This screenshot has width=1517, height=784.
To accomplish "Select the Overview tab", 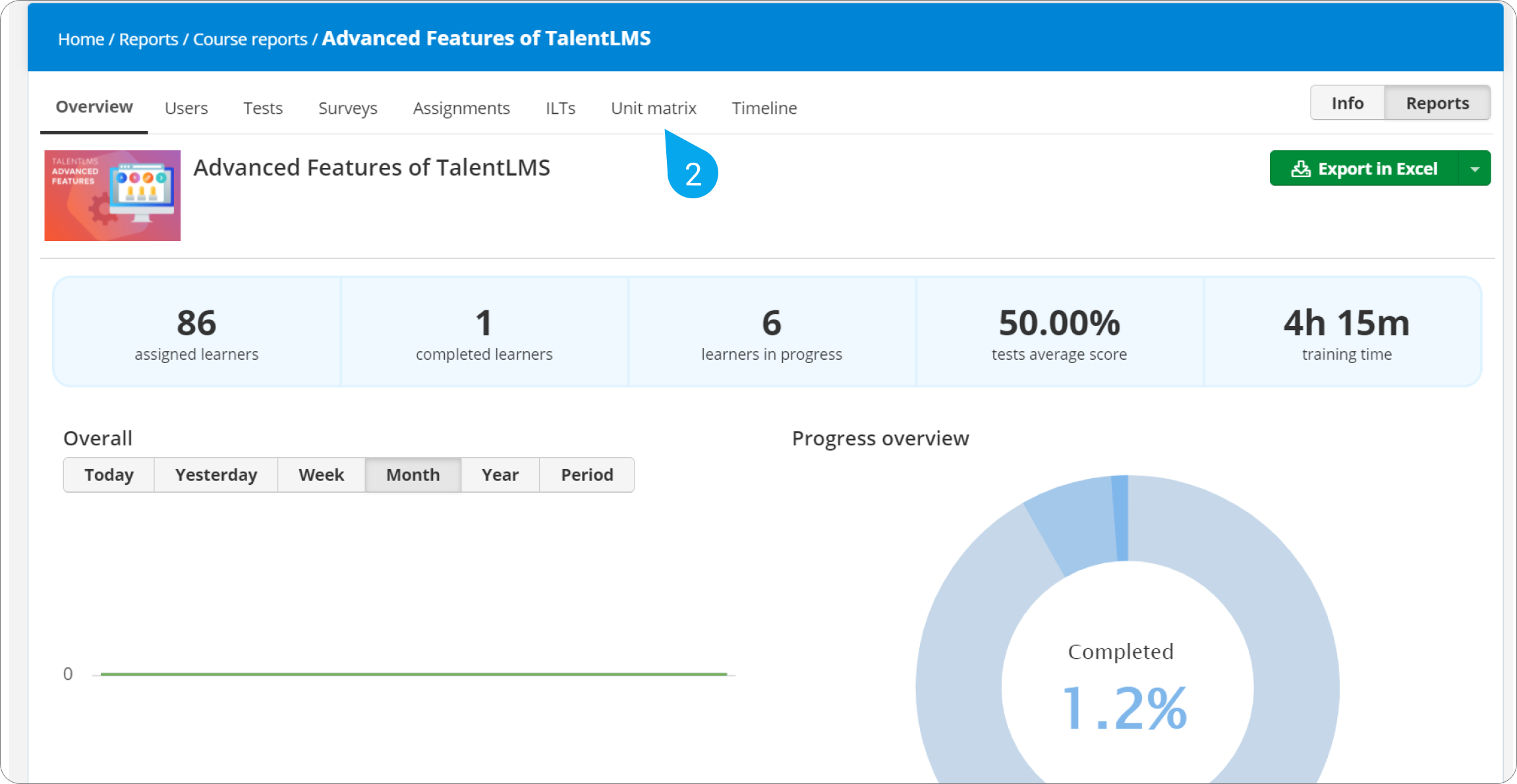I will [x=94, y=107].
